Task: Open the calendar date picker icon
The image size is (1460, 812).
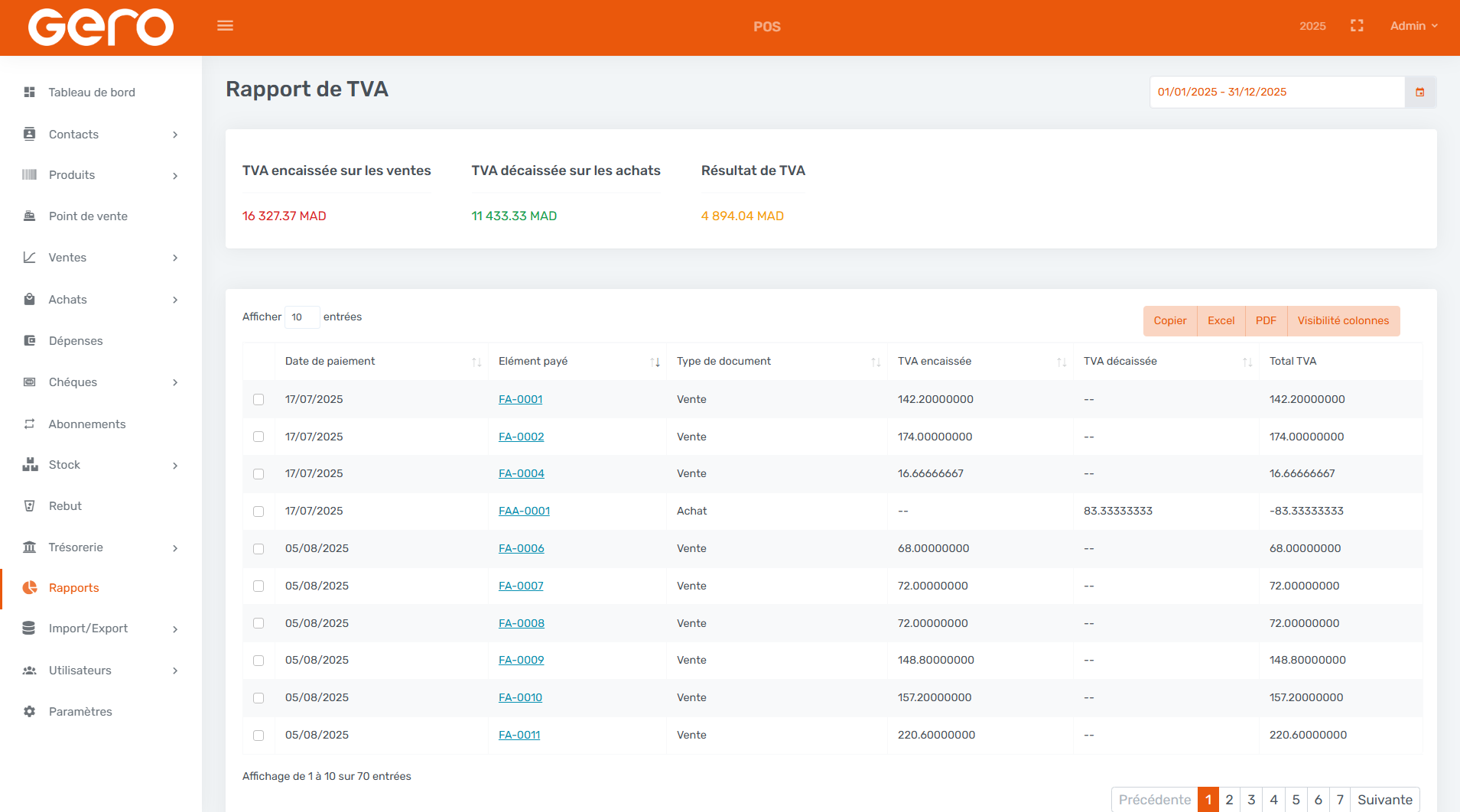Action: tap(1419, 93)
